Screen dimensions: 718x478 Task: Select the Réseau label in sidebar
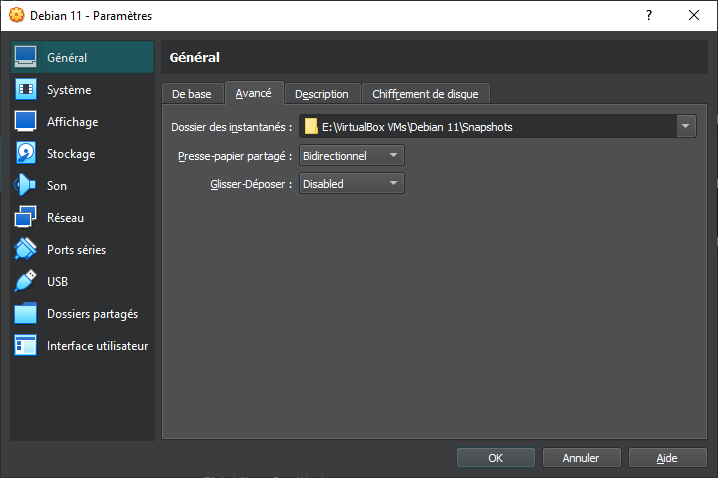(65, 218)
